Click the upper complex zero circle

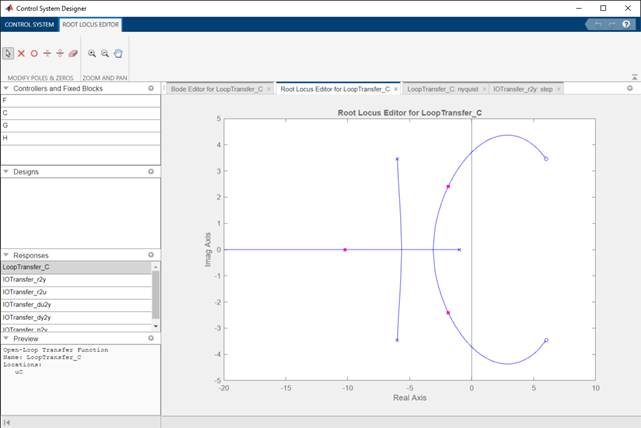click(546, 159)
